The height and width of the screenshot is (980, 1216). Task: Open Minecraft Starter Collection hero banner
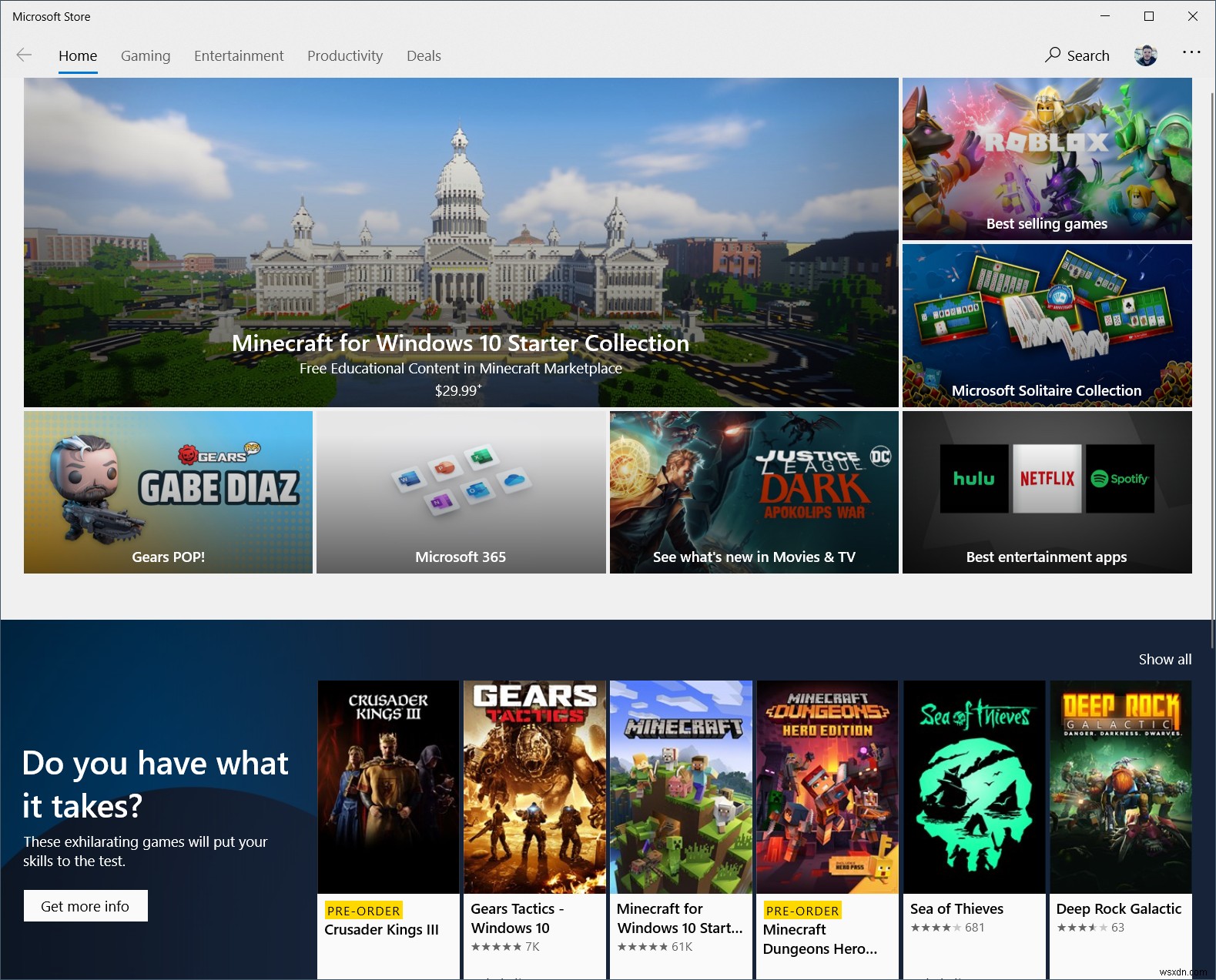pyautogui.click(x=461, y=242)
